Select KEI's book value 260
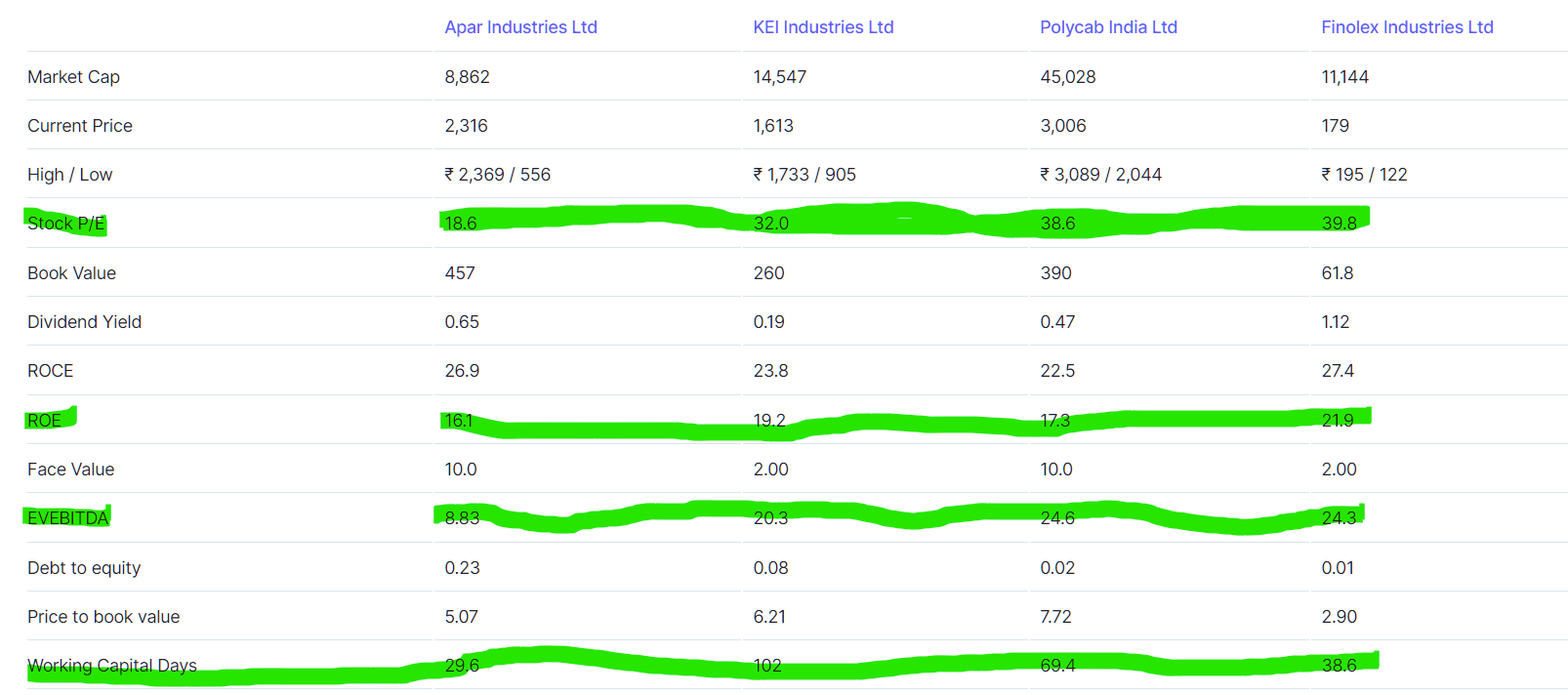Image resolution: width=1568 pixels, height=695 pixels. [768, 273]
